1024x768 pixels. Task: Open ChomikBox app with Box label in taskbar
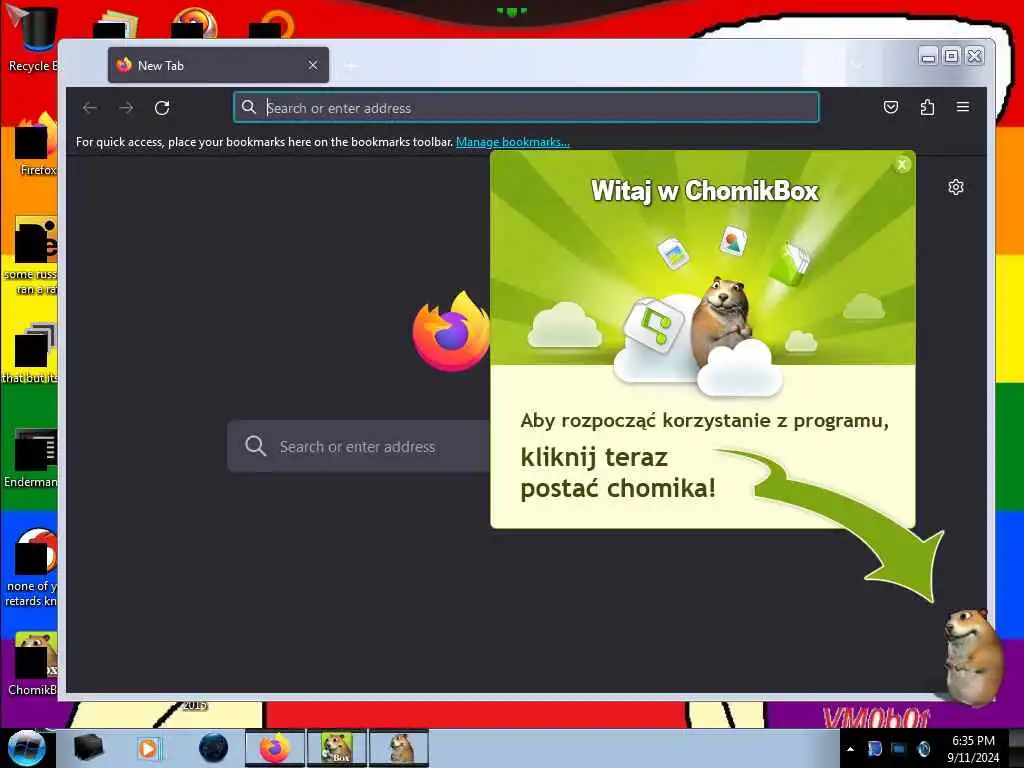(x=337, y=748)
